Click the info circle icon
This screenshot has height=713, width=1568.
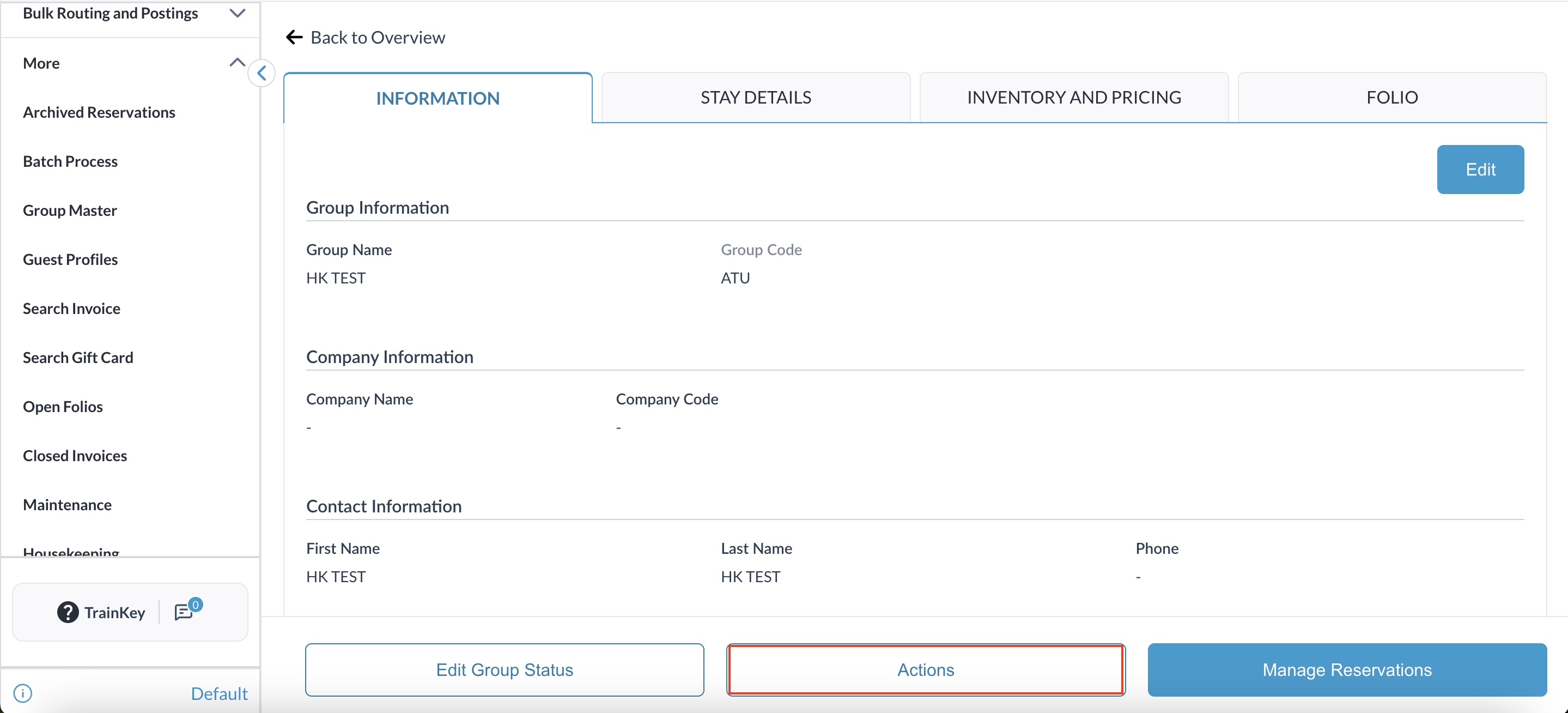coord(22,693)
